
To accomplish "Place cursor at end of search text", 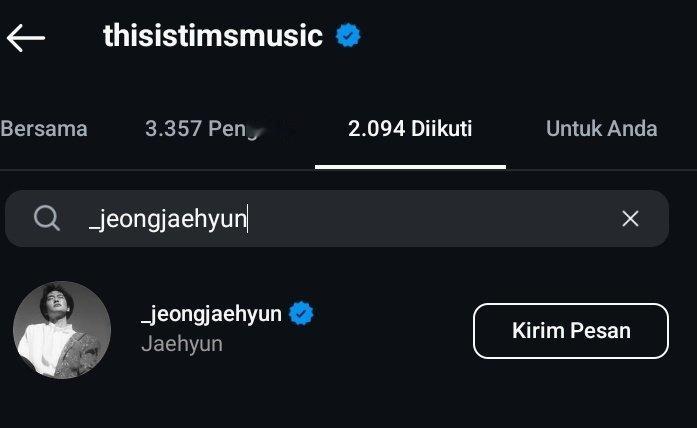I will (248, 219).
